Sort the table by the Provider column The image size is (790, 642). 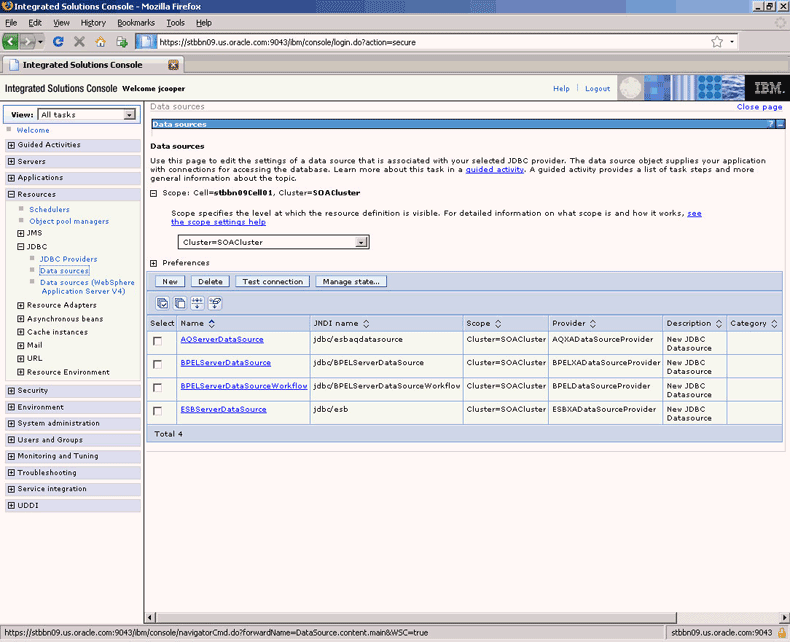[592, 324]
